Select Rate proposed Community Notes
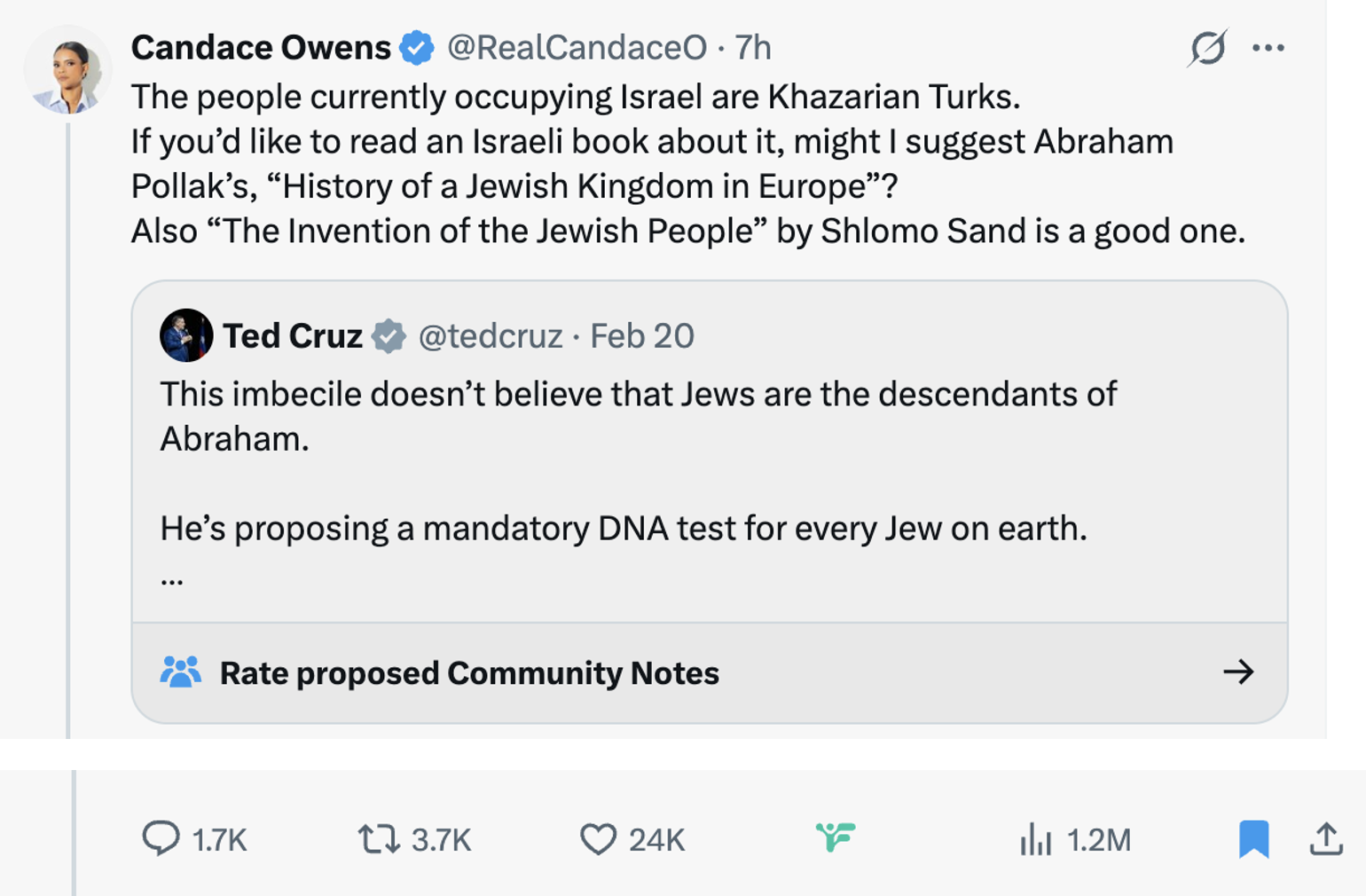Screen dimensions: 1366x896 (x=469, y=673)
